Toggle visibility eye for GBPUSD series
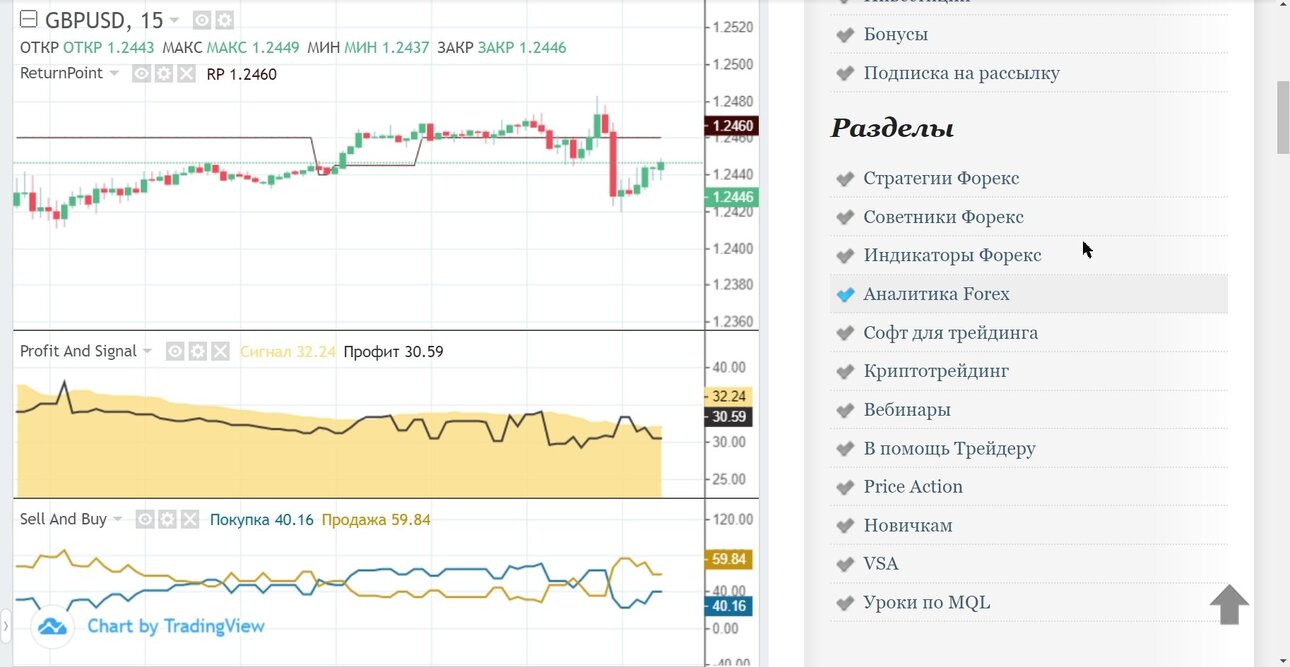Image resolution: width=1290 pixels, height=667 pixels. 202,20
